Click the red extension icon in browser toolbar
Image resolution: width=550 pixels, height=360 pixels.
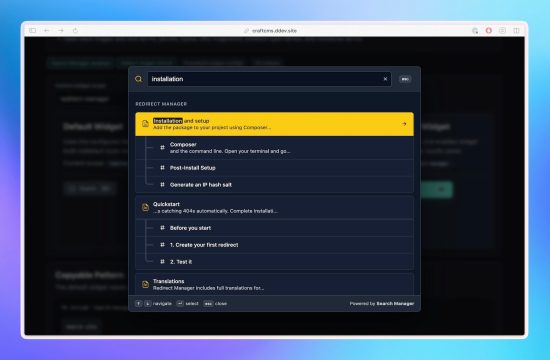pos(489,31)
